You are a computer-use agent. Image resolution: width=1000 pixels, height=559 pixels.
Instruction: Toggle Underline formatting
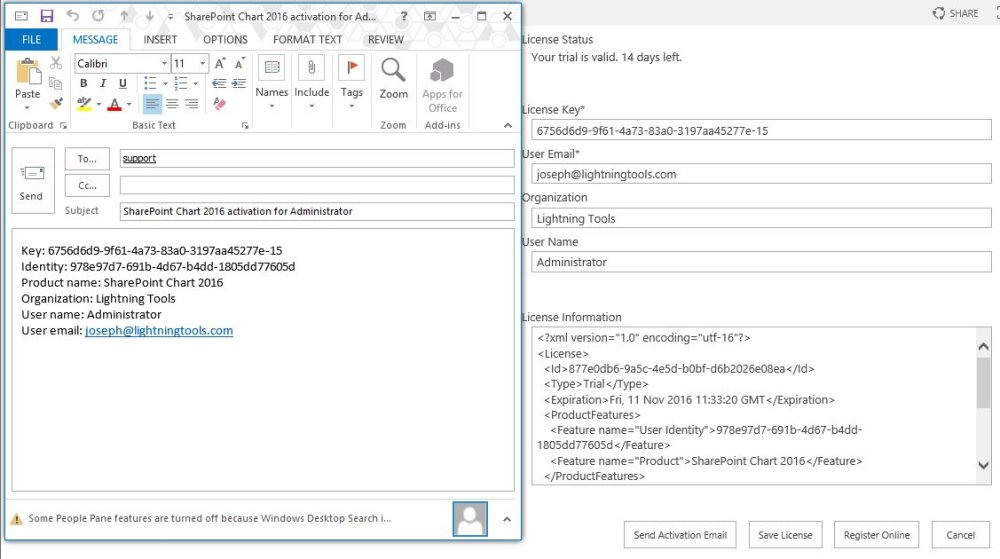(x=122, y=83)
